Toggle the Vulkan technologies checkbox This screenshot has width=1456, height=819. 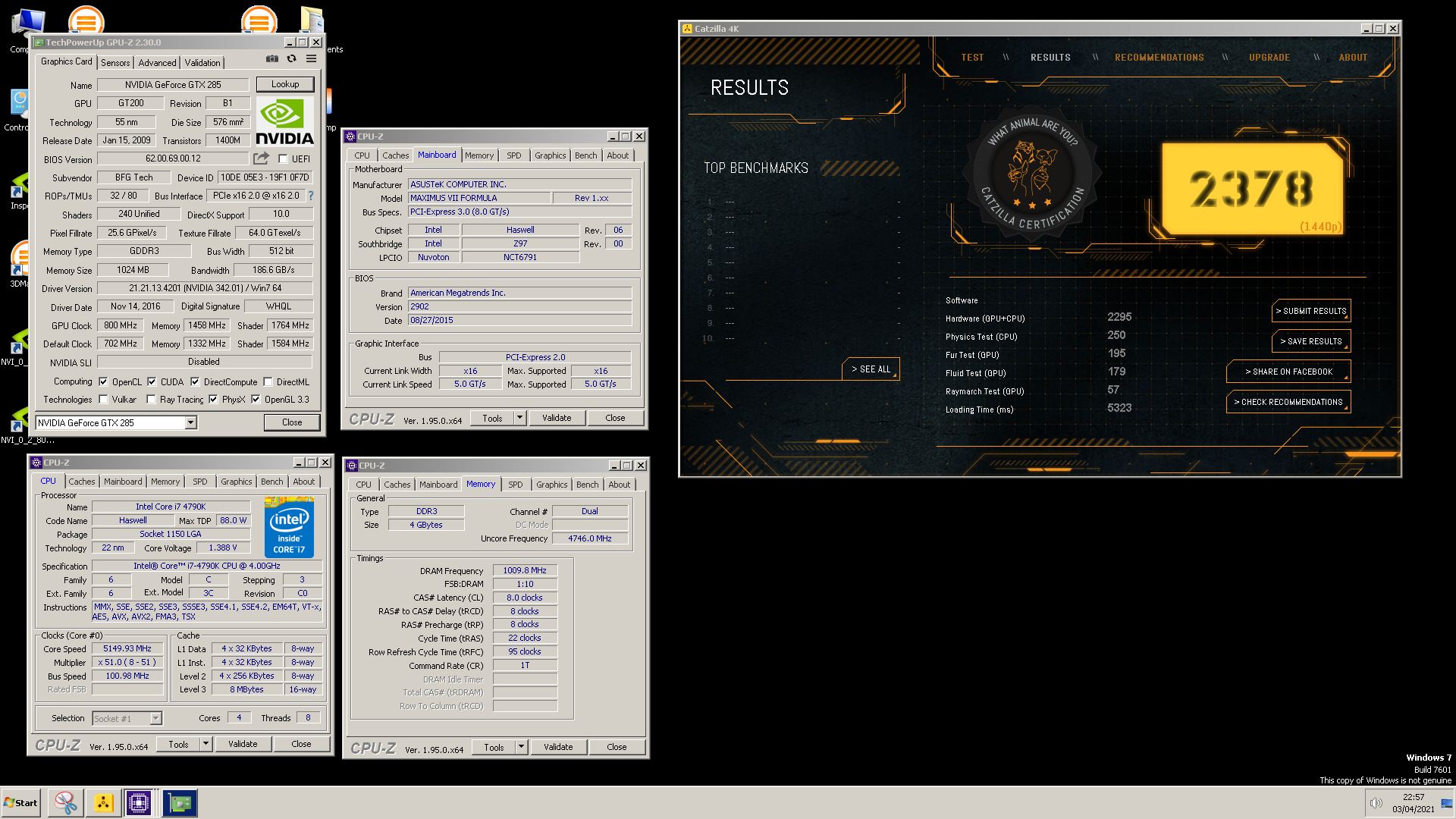(x=103, y=399)
